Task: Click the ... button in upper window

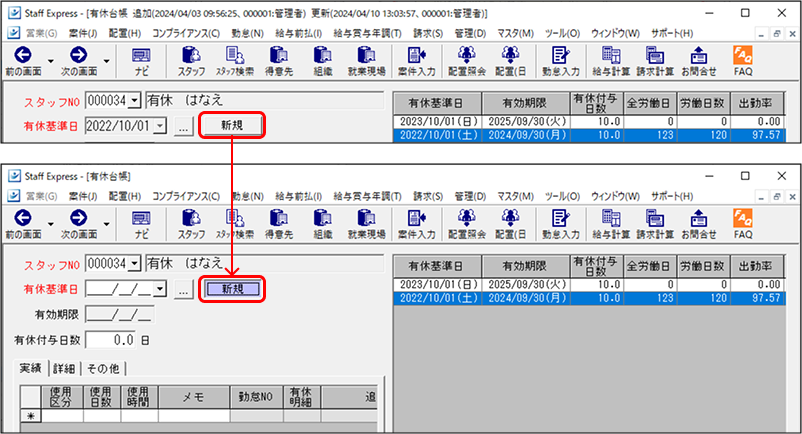Action: (183, 126)
